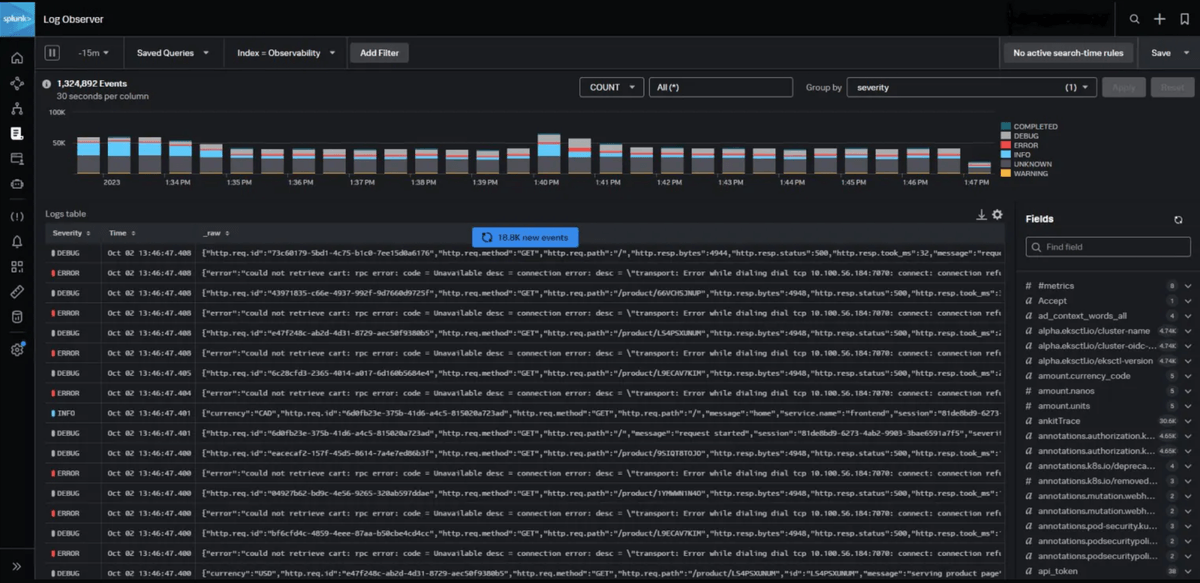Open the Group by severity dropdown
This screenshot has height=583, width=1200.
pyautogui.click(x=971, y=87)
